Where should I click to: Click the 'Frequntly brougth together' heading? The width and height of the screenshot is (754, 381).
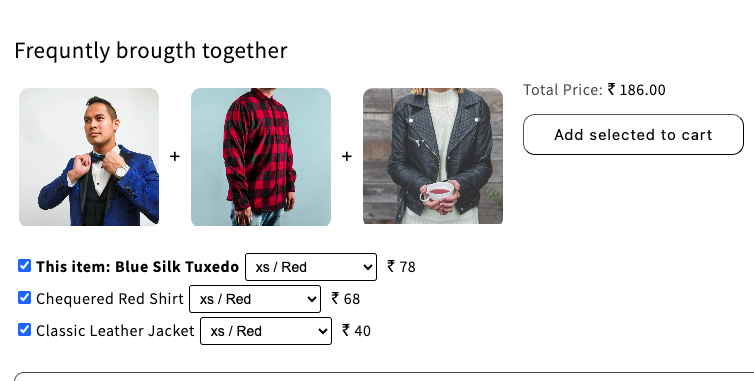[151, 51]
